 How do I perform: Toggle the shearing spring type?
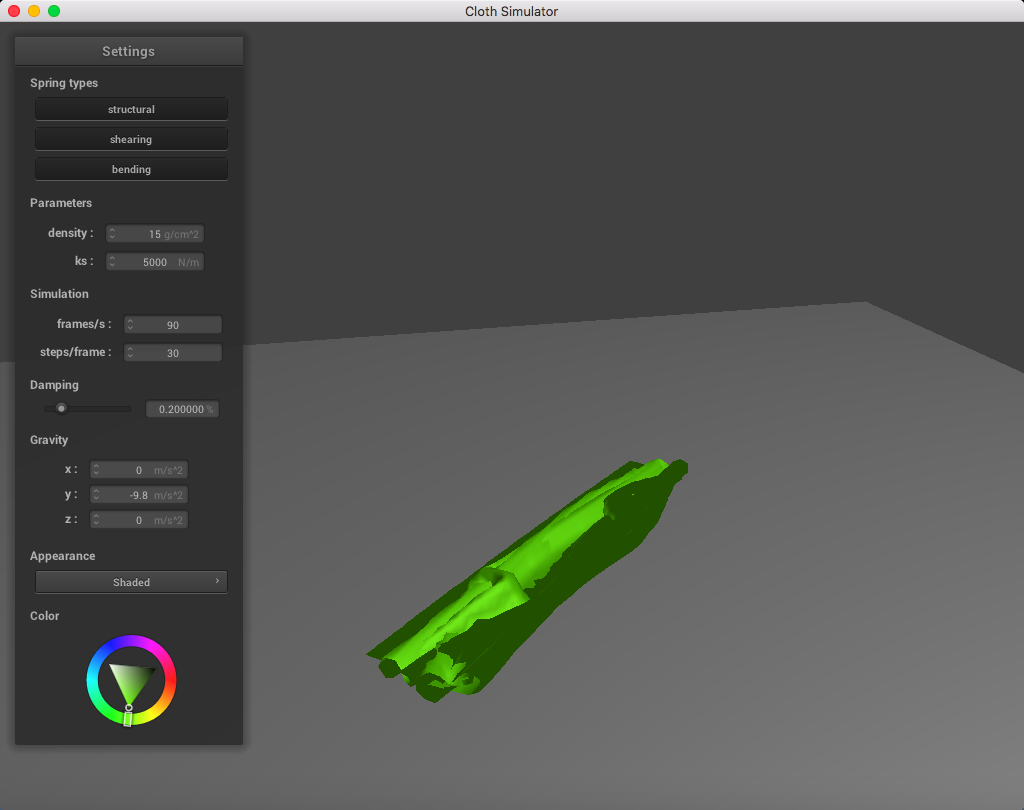[131, 139]
